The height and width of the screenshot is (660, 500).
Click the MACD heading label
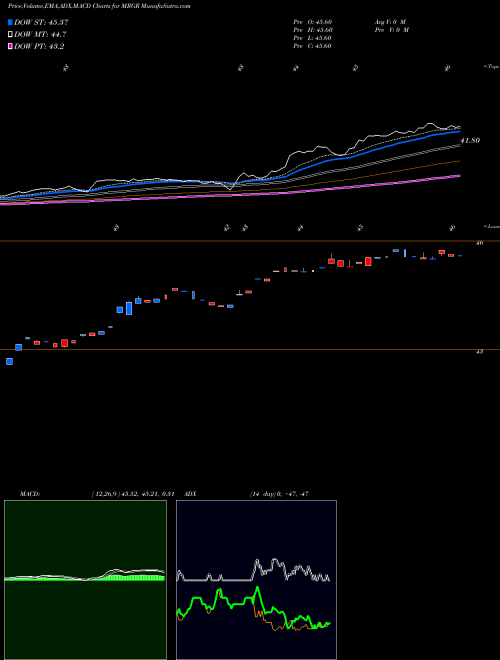pyautogui.click(x=30, y=494)
